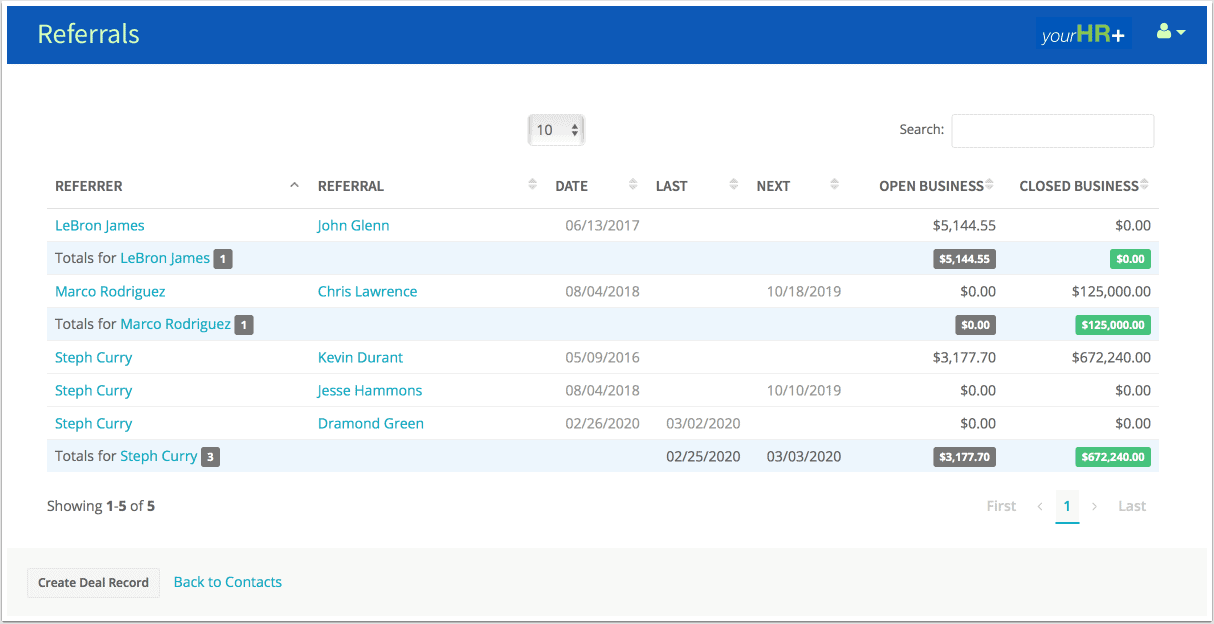The image size is (1214, 624).
Task: Open the Jesse Hammons referral link
Action: click(370, 391)
